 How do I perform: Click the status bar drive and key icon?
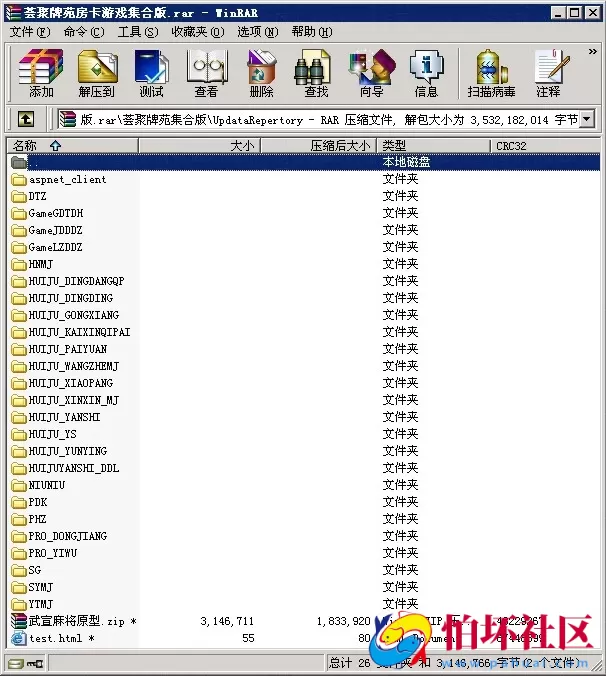point(25,663)
